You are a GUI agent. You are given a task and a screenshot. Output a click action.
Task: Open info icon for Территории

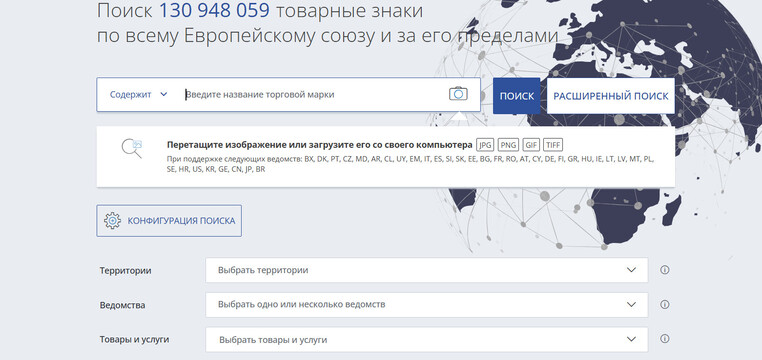(x=665, y=270)
